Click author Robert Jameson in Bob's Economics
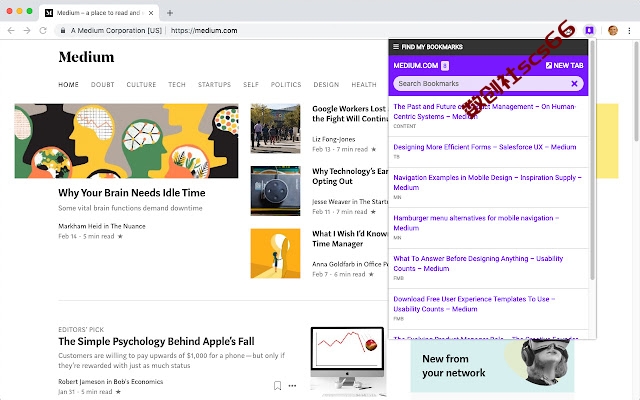The image size is (640, 400). coord(111,382)
